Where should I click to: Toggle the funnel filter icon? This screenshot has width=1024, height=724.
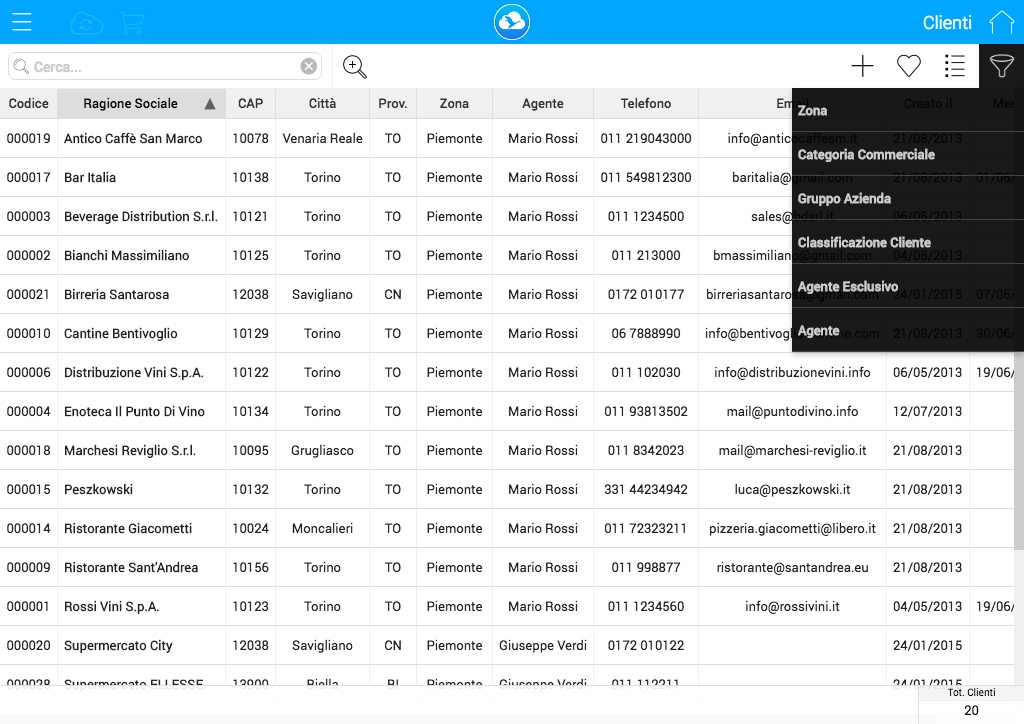[1001, 66]
